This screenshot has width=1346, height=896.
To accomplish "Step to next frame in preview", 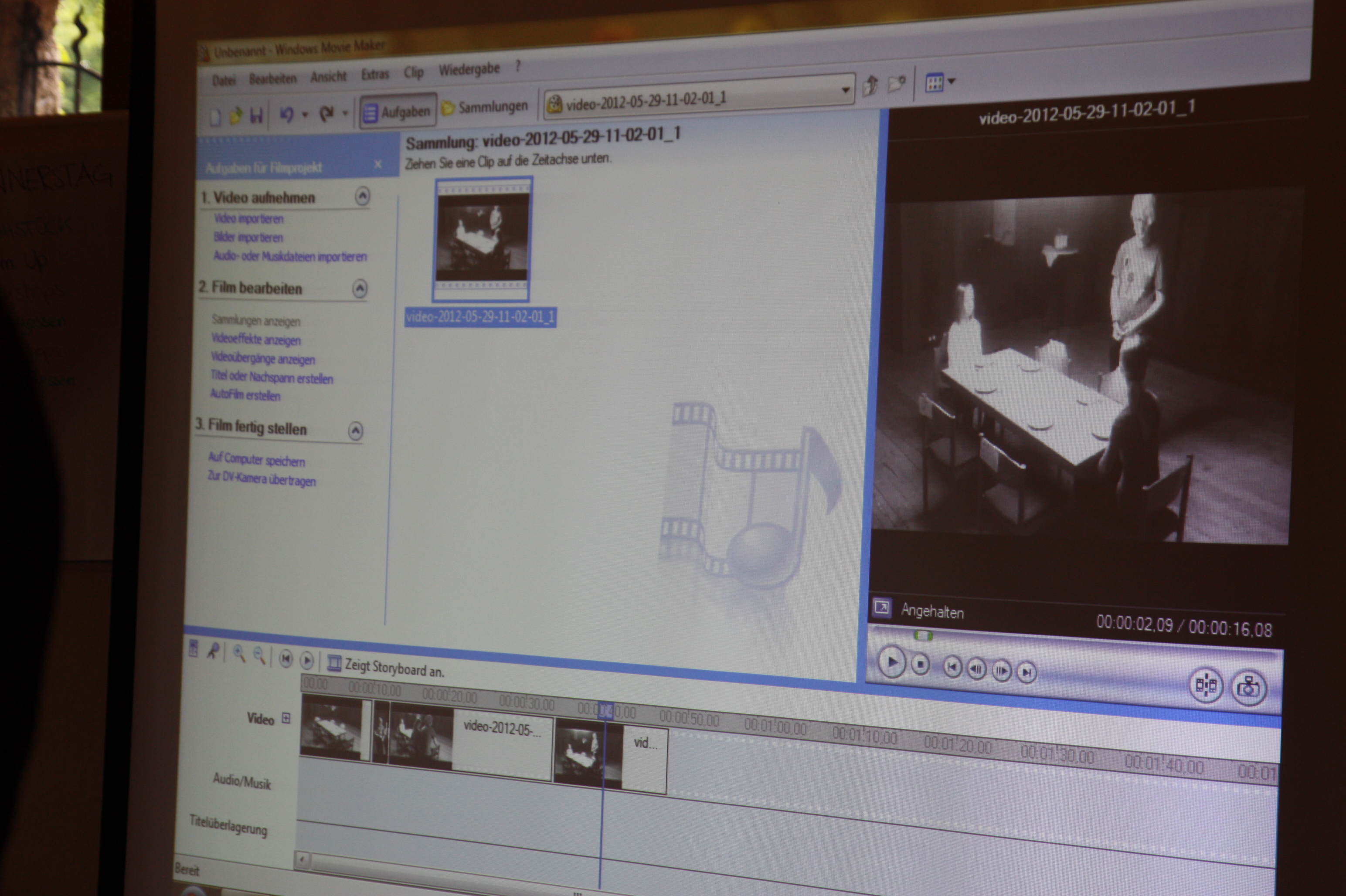I will click(x=1001, y=670).
